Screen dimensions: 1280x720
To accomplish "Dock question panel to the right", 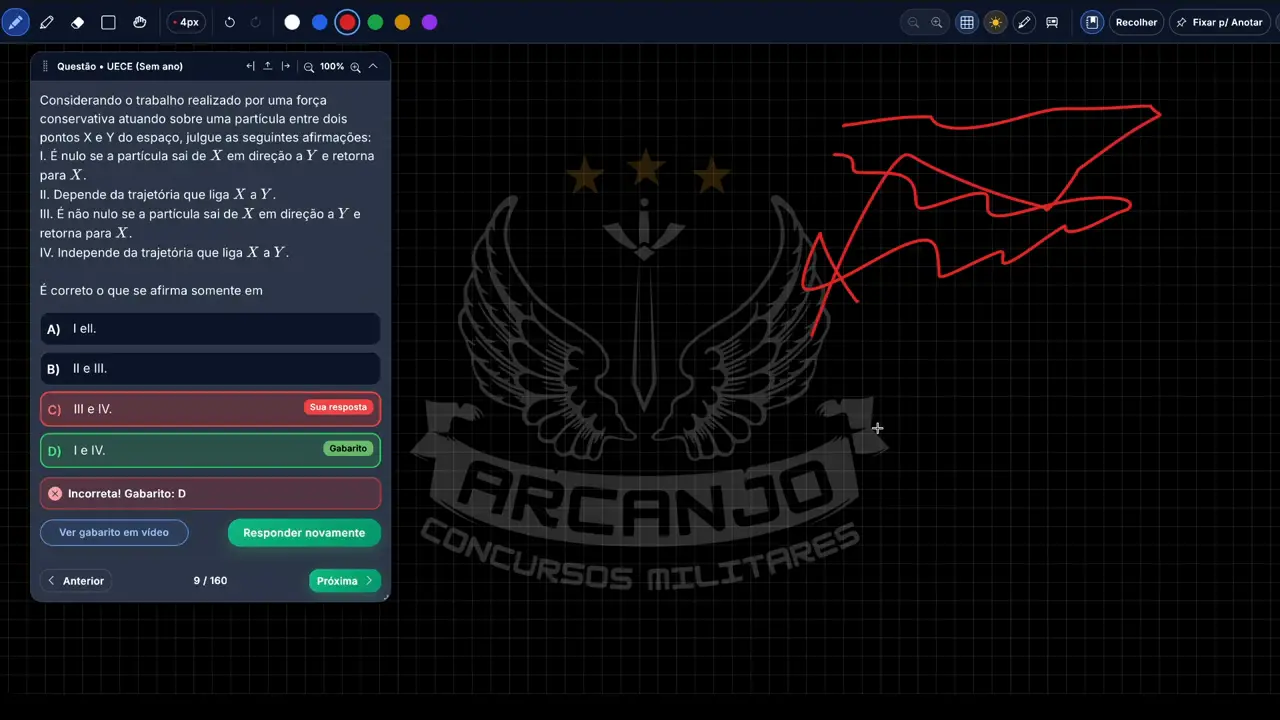I will [x=286, y=67].
